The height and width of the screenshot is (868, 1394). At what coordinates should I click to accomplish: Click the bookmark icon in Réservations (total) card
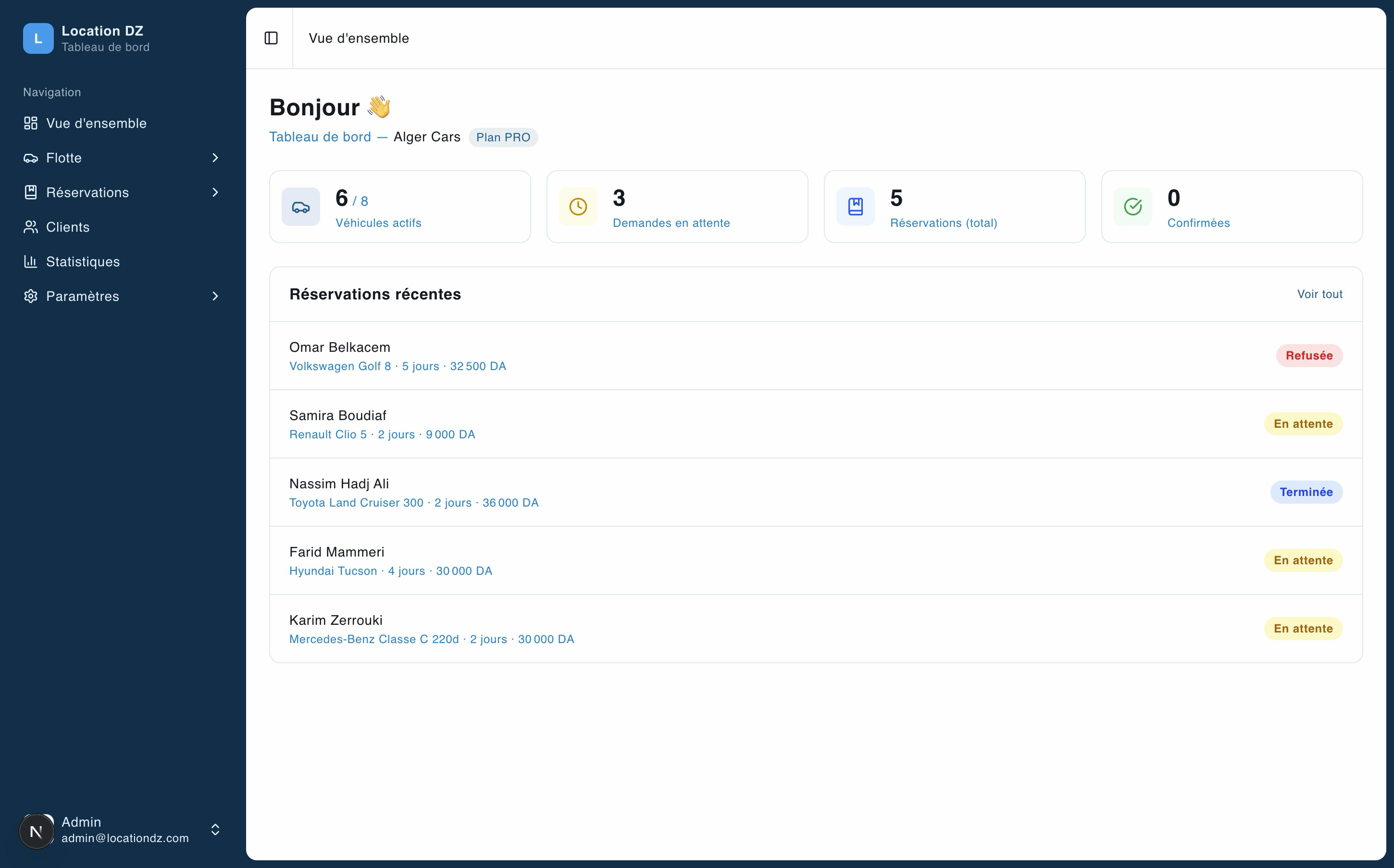point(856,207)
